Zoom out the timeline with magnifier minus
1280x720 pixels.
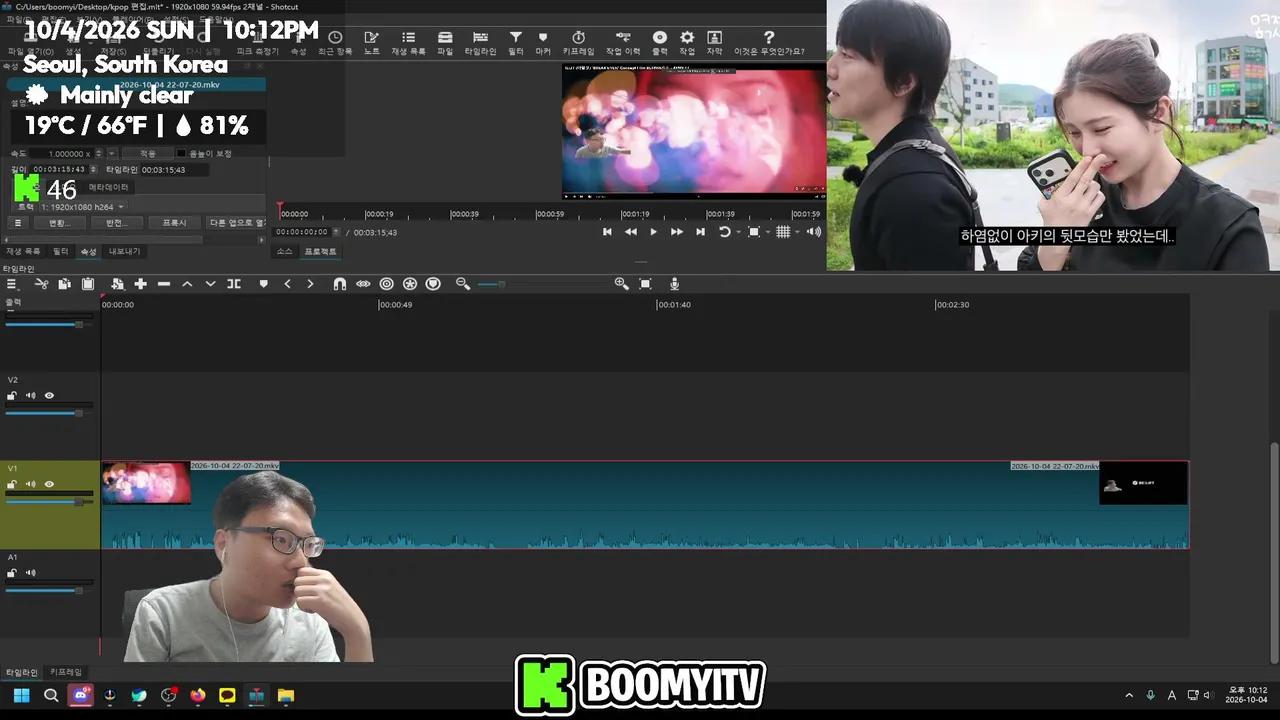pyautogui.click(x=463, y=284)
